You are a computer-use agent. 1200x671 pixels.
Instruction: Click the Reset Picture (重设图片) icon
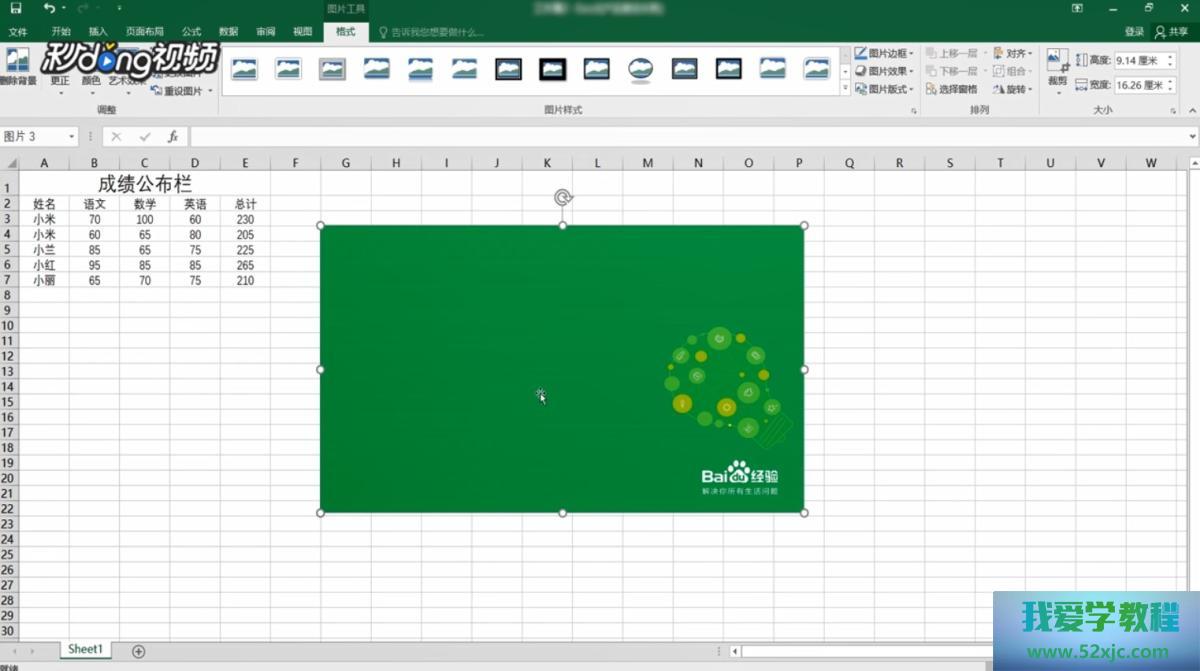tap(181, 91)
